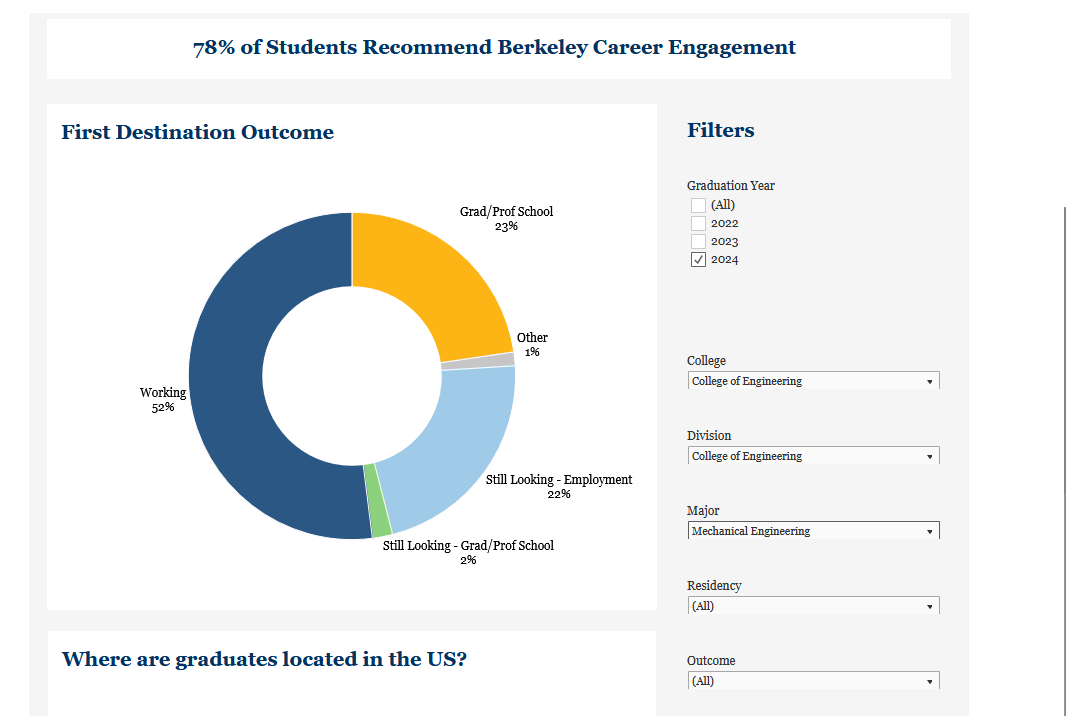Open the Major dropdown arrow
Screen dimensions: 1086x716
(930, 530)
